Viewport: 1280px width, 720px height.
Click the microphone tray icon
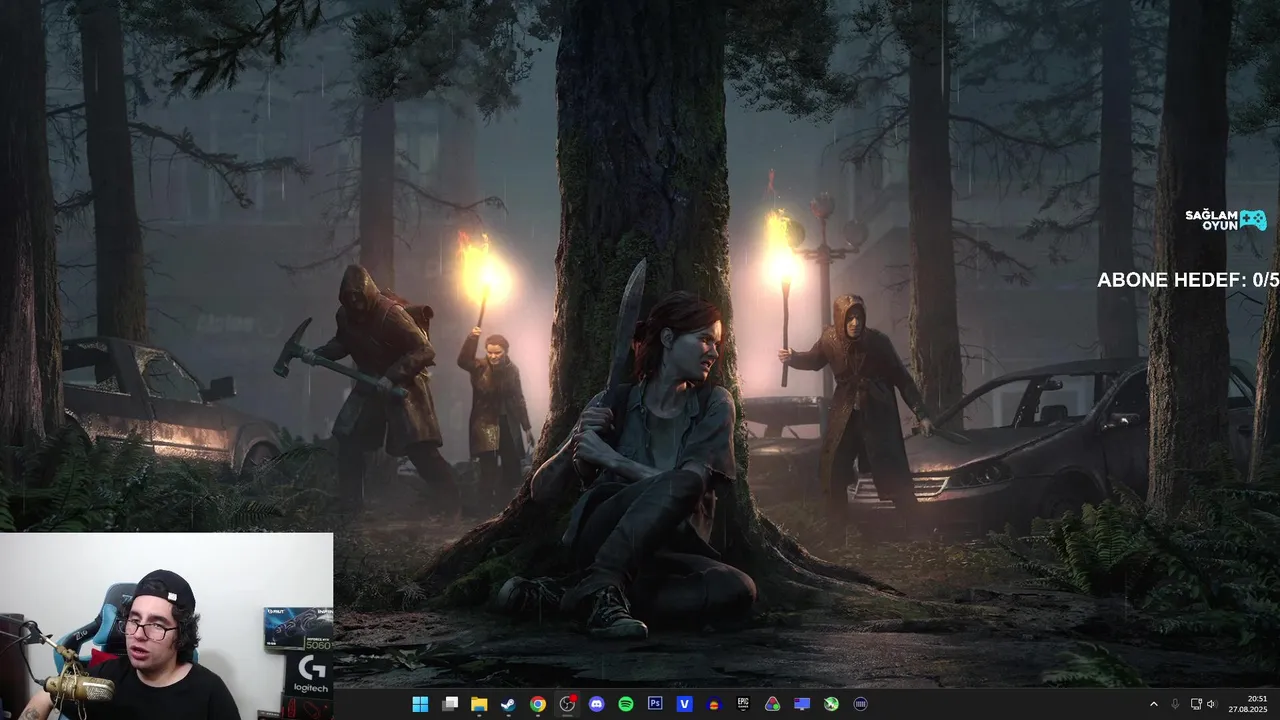click(1175, 704)
